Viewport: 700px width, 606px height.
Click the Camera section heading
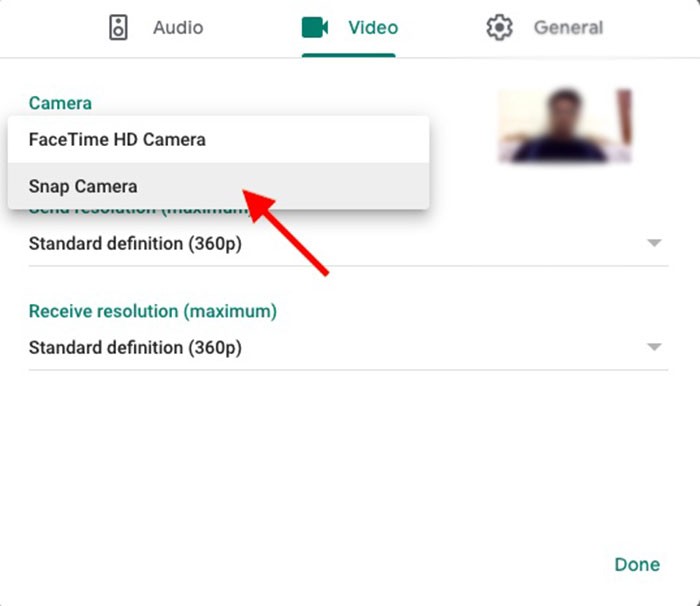[x=60, y=103]
